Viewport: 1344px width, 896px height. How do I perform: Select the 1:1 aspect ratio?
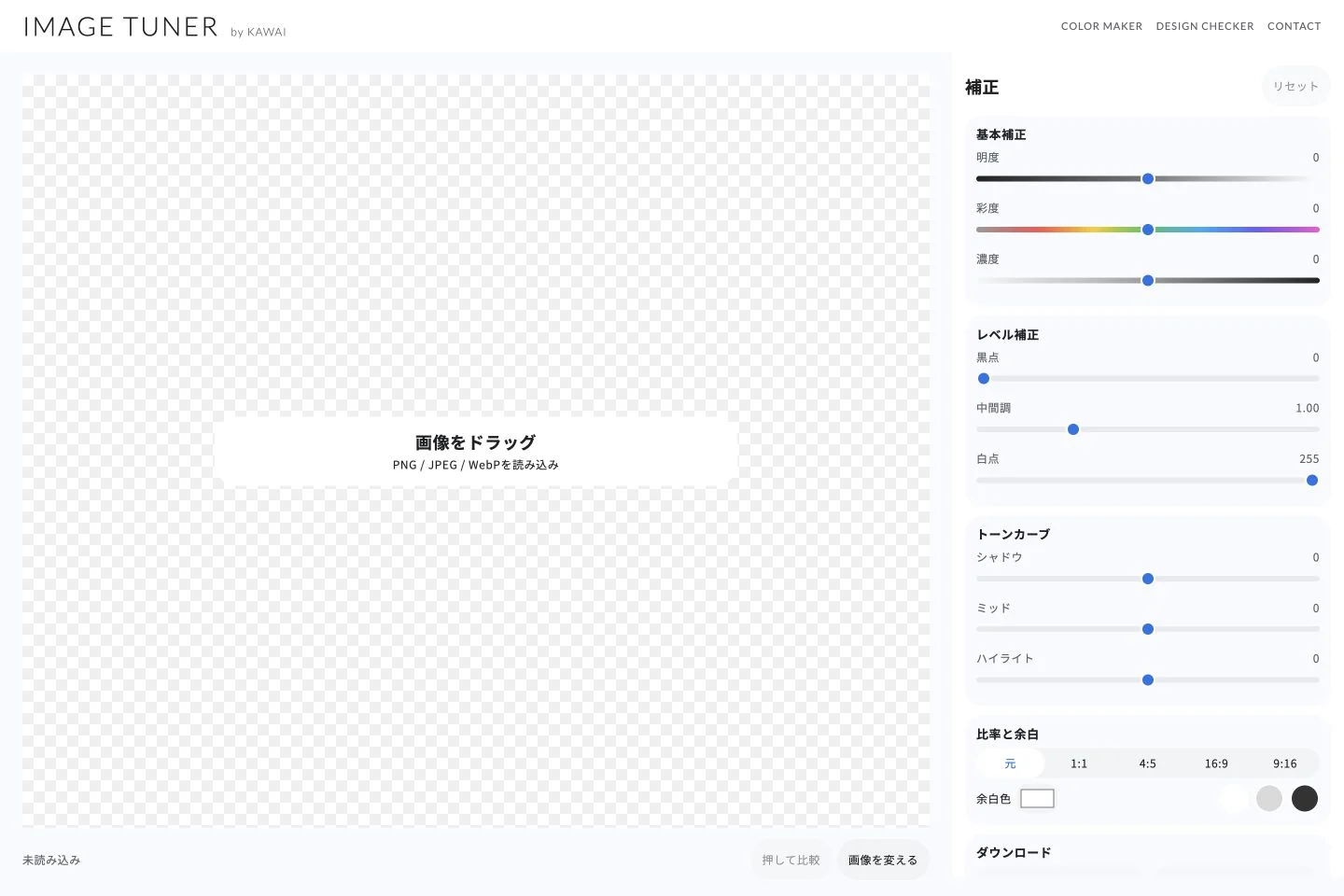tap(1079, 763)
